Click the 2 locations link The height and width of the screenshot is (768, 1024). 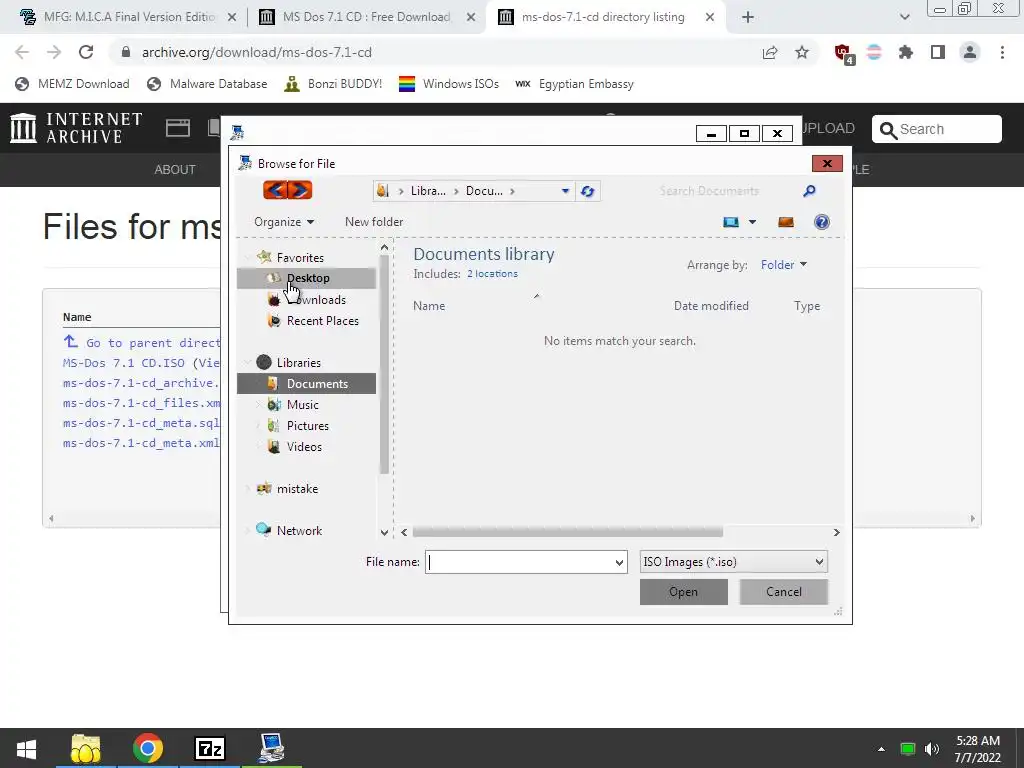(x=492, y=274)
